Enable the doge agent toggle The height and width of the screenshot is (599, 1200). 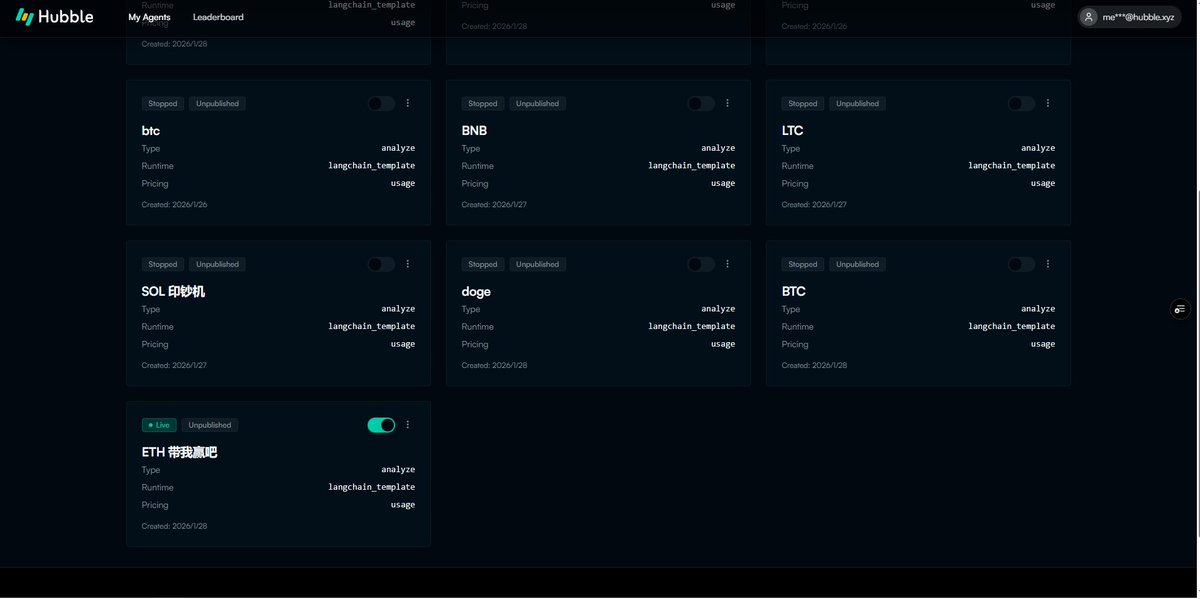701,264
